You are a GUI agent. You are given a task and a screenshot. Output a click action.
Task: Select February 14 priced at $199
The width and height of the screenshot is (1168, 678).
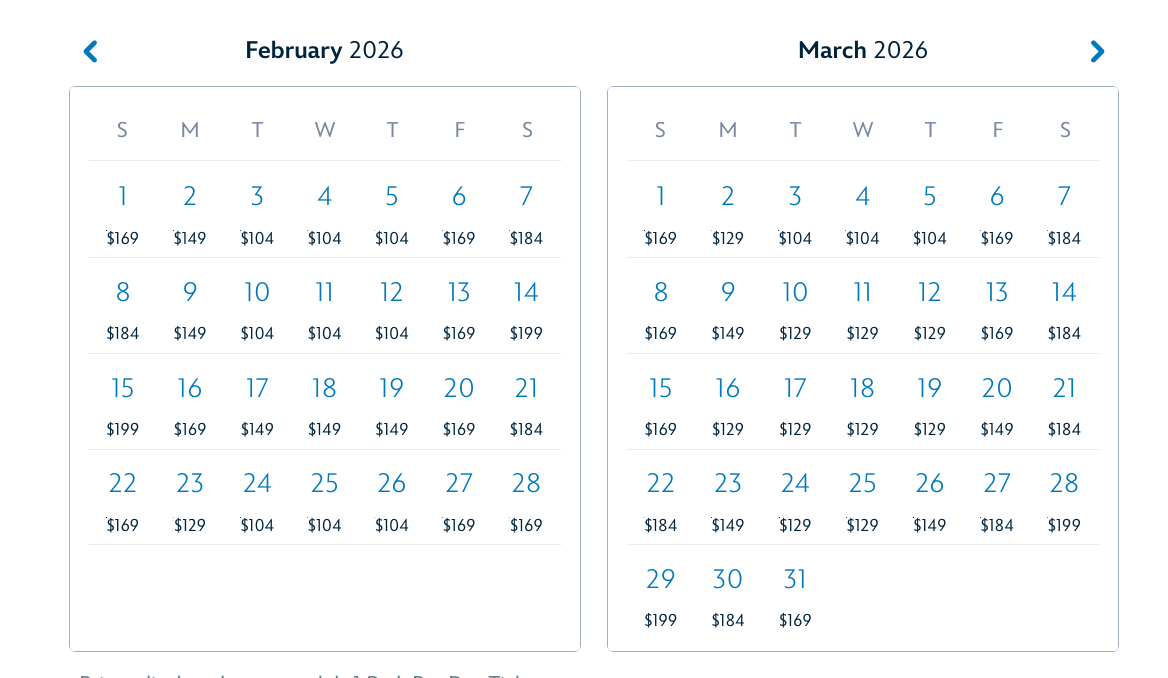click(x=526, y=306)
